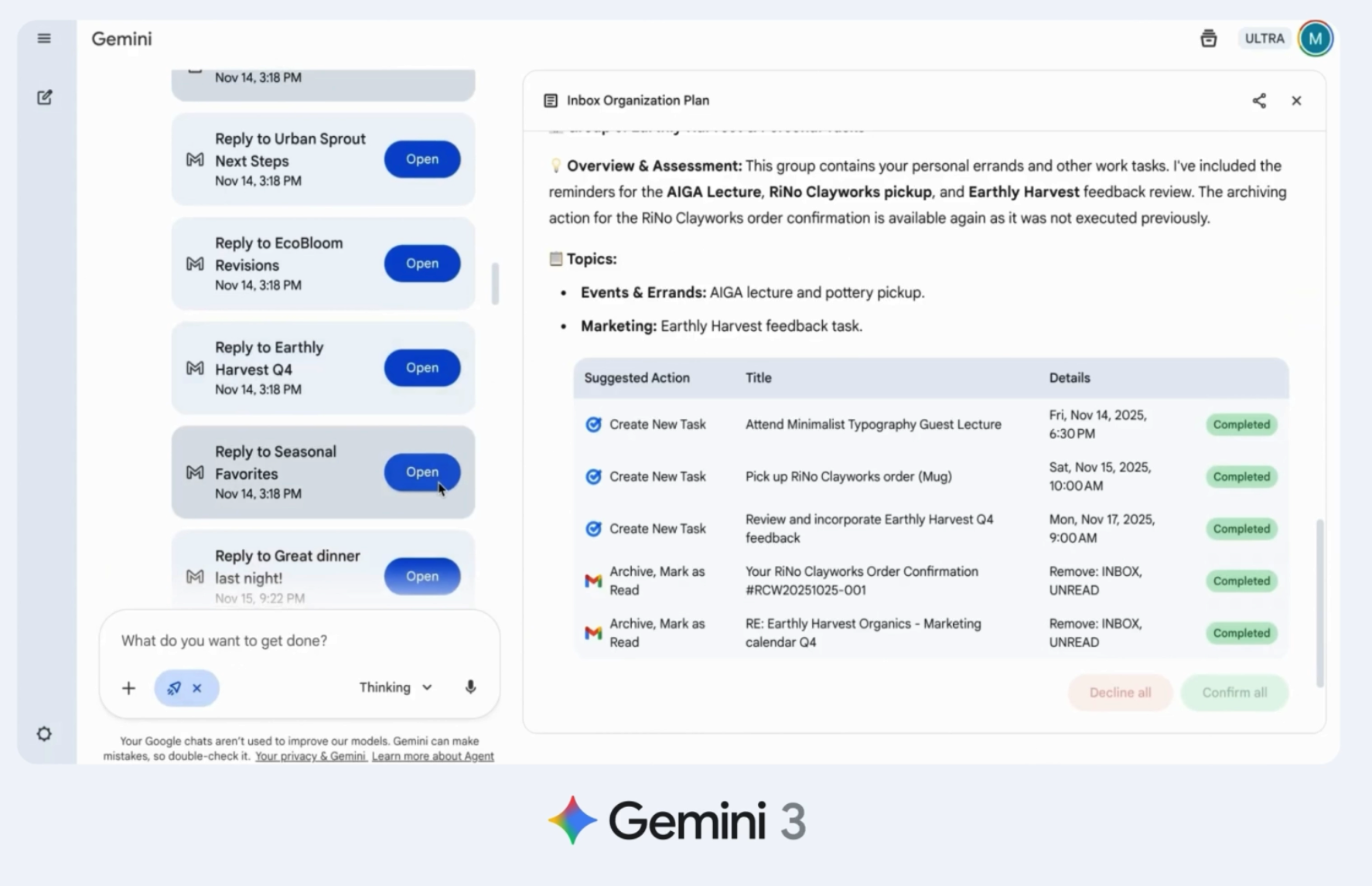Expand the Thinking model dropdown
This screenshot has width=1372, height=886.
(395, 687)
